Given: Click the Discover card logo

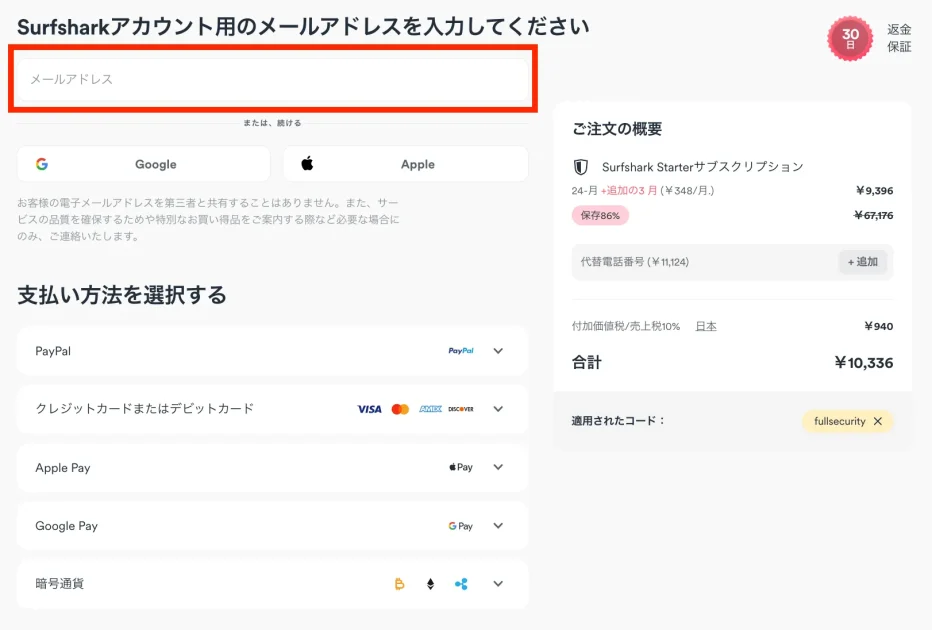Looking at the screenshot, I should point(461,409).
